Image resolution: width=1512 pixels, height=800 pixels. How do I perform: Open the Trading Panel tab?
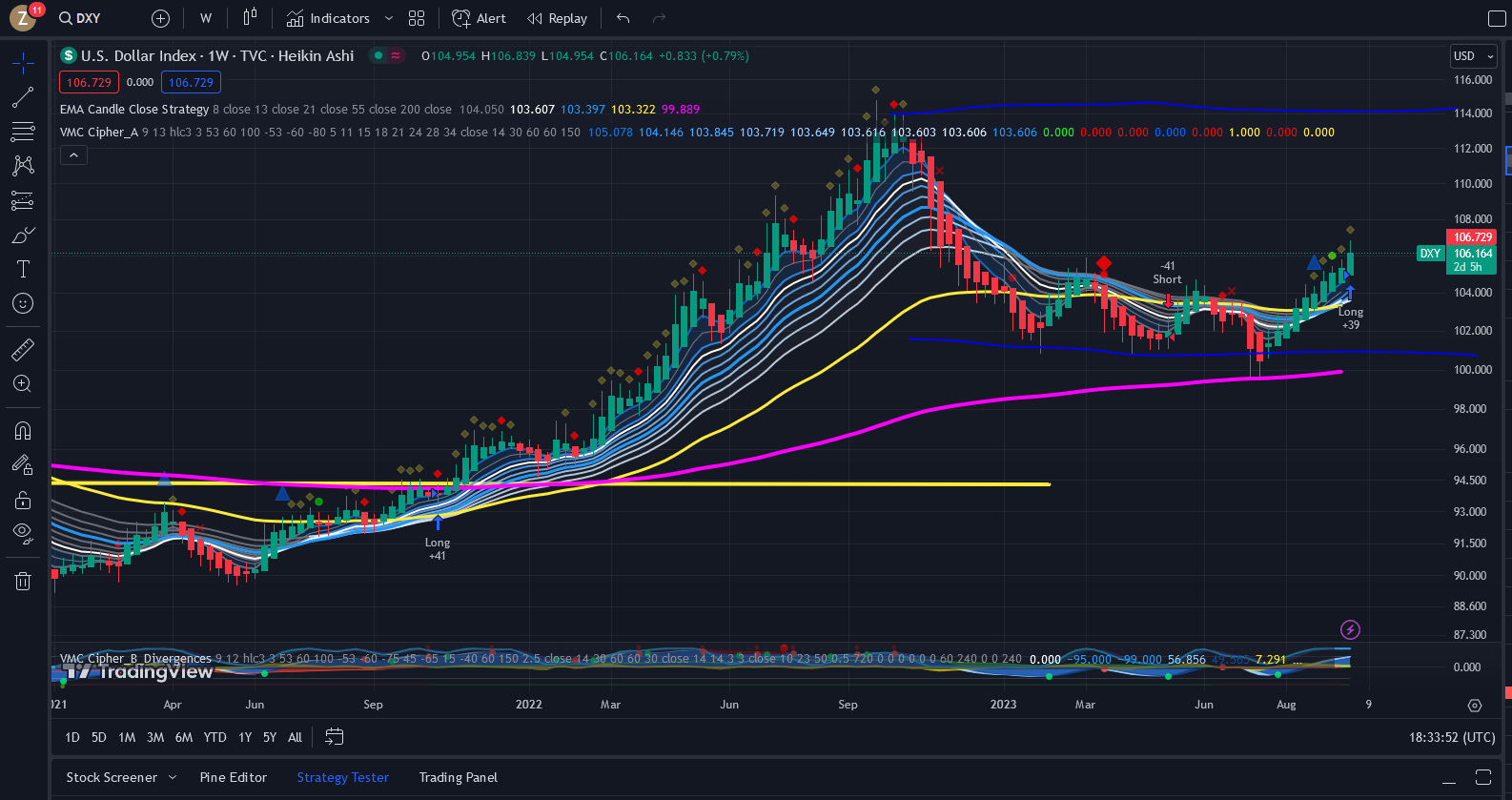[x=459, y=778]
